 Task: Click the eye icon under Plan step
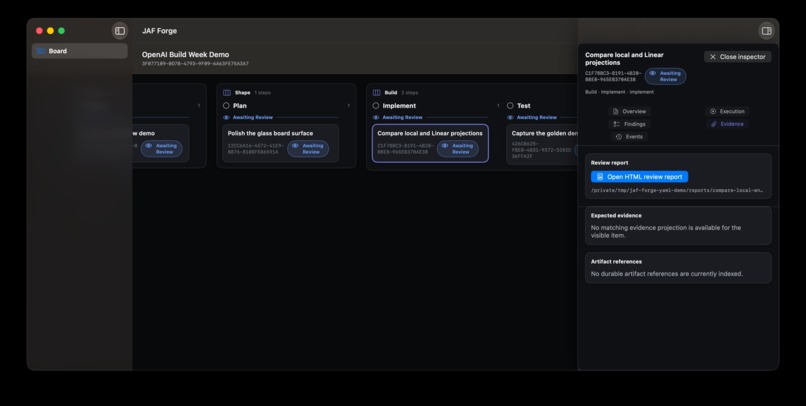(226, 117)
